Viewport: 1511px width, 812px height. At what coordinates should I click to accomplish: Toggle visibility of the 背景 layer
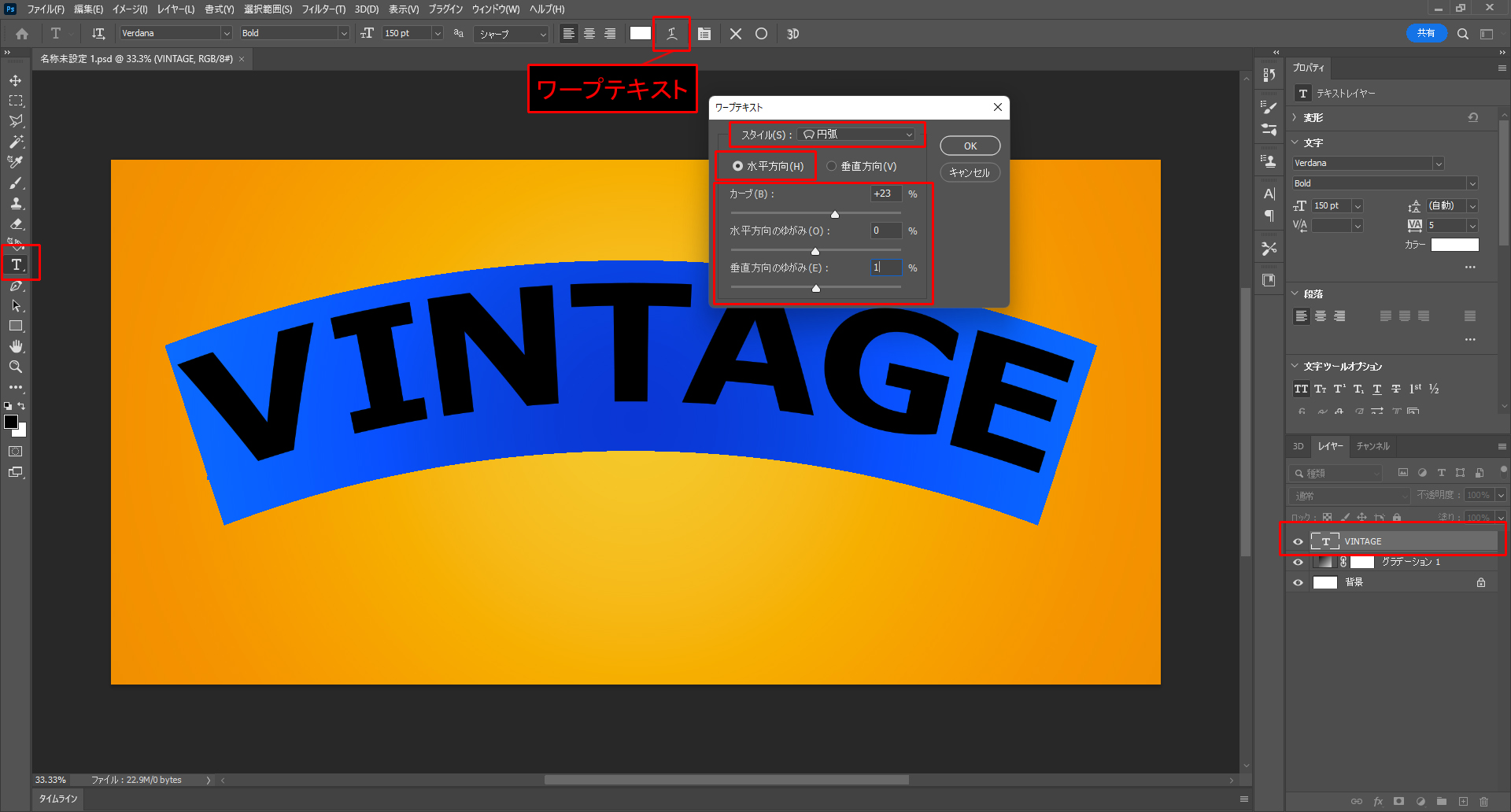tap(1298, 583)
